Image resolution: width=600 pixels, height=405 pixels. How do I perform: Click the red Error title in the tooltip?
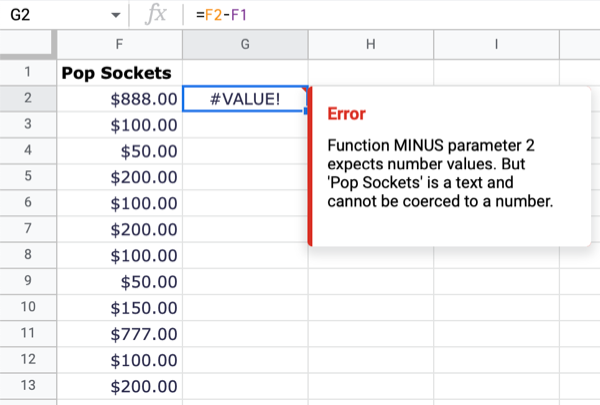point(347,114)
